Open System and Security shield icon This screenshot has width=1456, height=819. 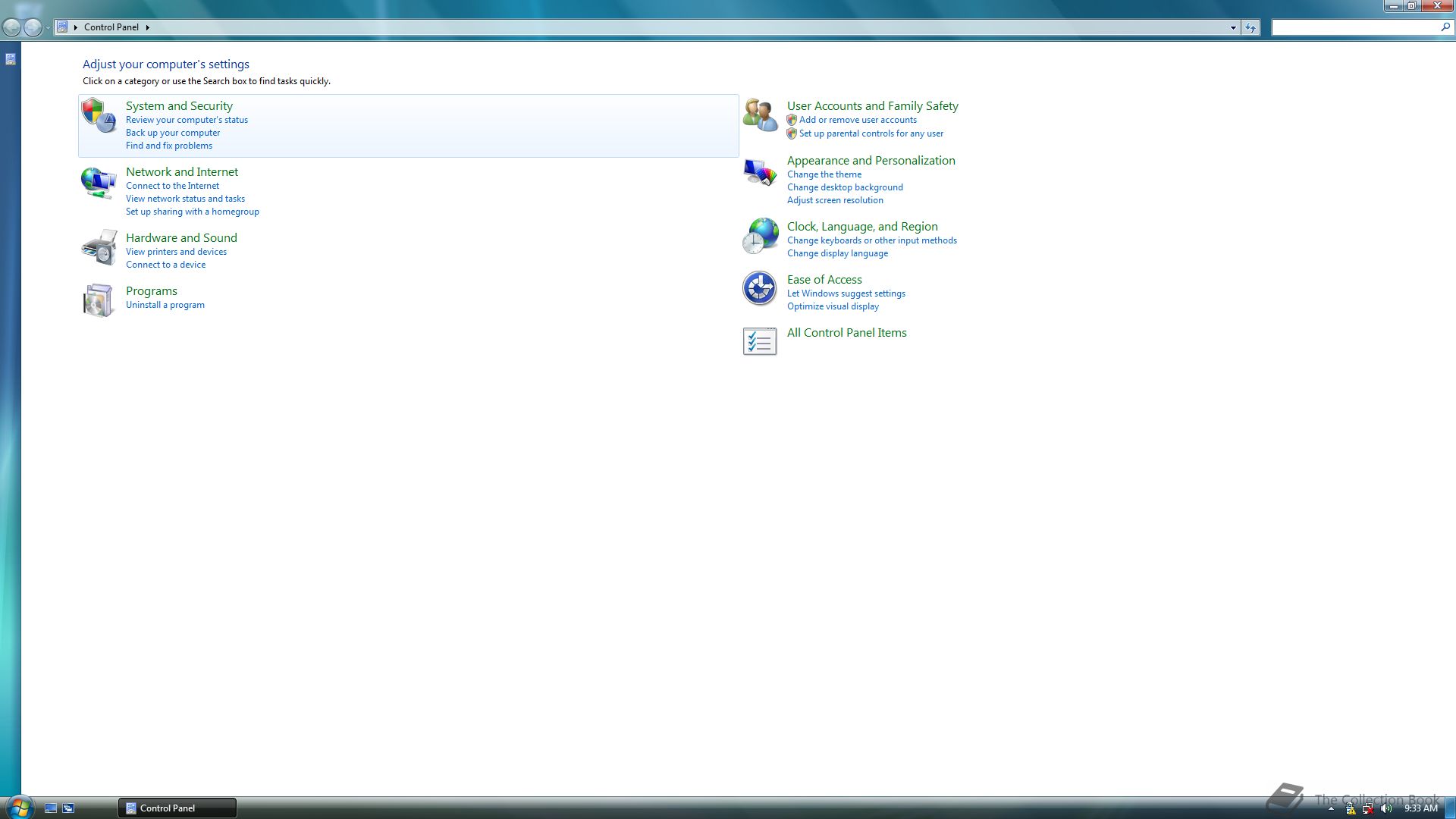(99, 115)
